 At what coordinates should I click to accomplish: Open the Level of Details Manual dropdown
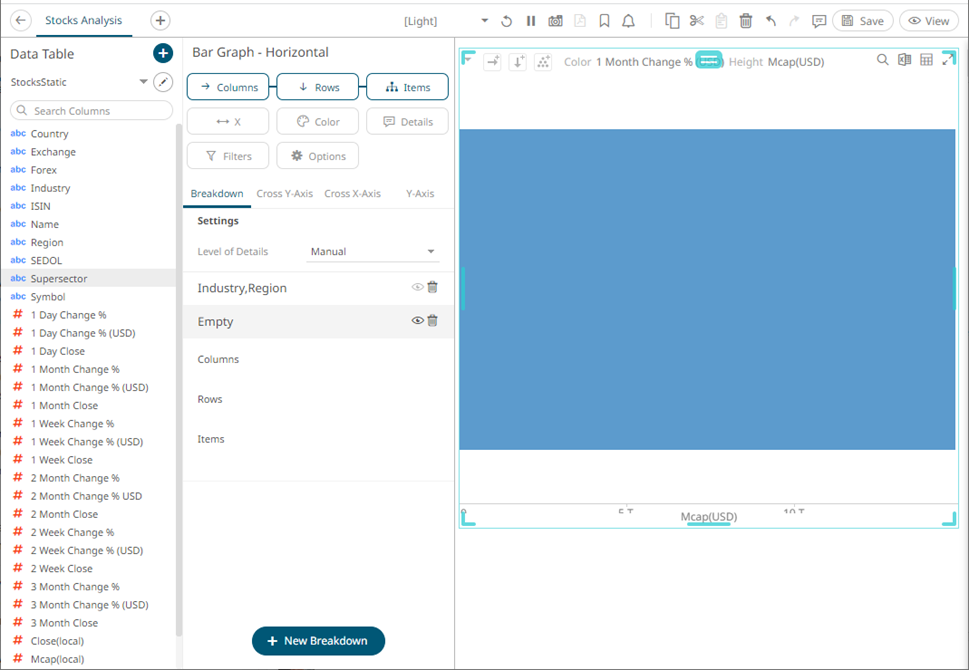click(x=373, y=252)
